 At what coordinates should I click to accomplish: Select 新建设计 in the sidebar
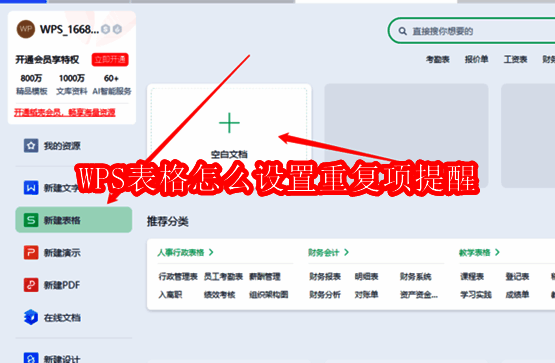coord(62,358)
